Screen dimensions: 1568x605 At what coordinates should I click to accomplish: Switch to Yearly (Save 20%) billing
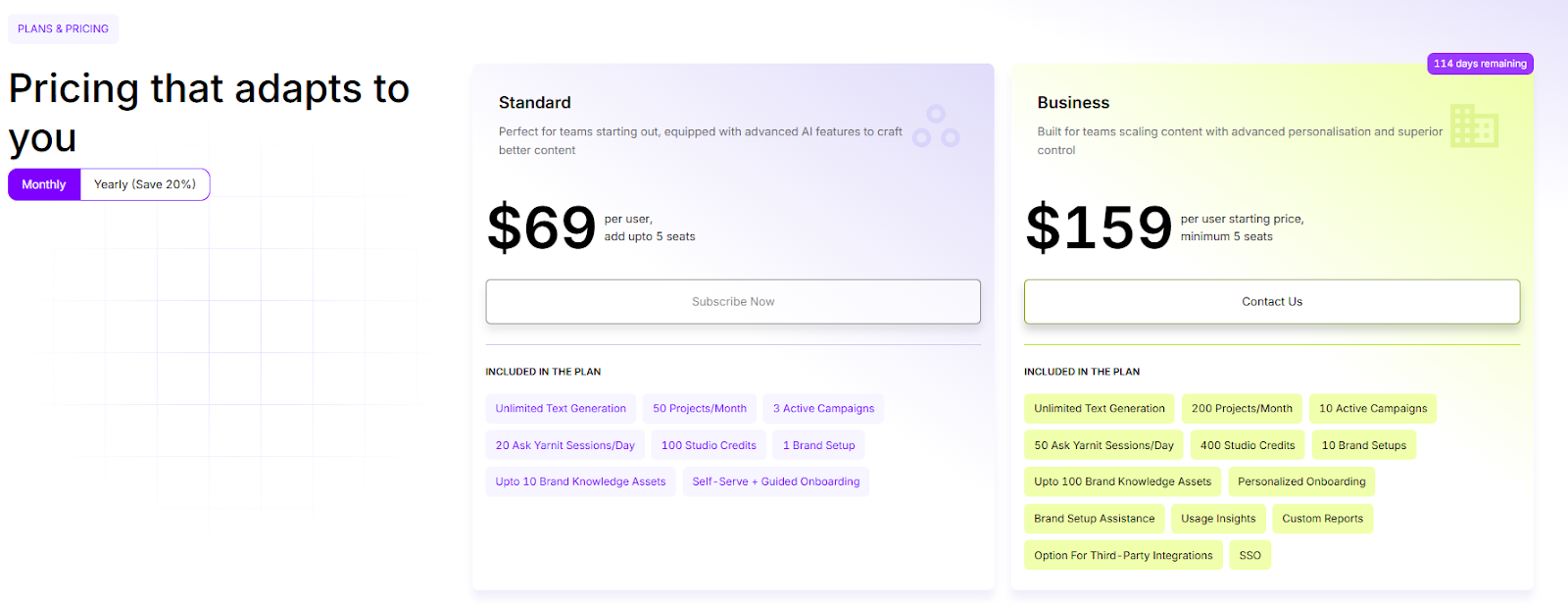tap(144, 184)
